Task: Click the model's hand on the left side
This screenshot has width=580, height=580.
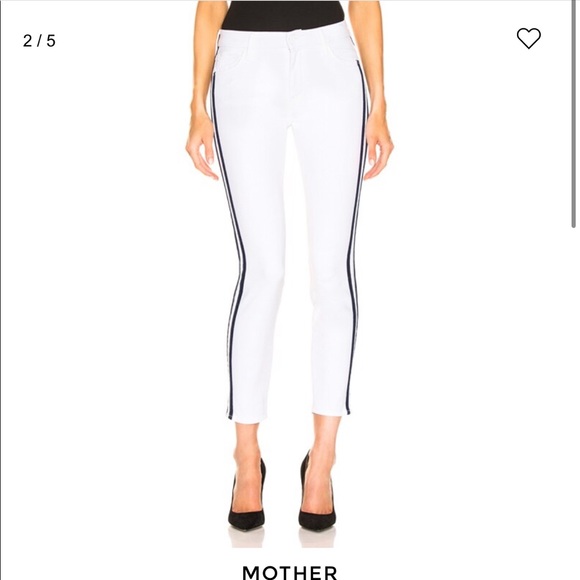Action: pos(201,150)
